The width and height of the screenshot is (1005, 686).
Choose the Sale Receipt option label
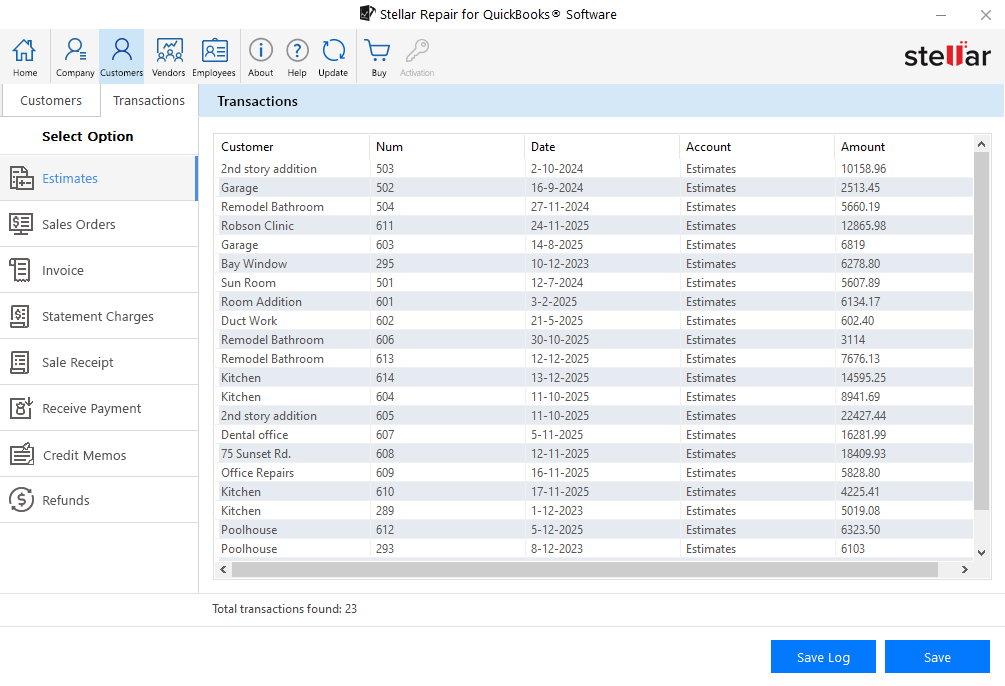pyautogui.click(x=78, y=362)
